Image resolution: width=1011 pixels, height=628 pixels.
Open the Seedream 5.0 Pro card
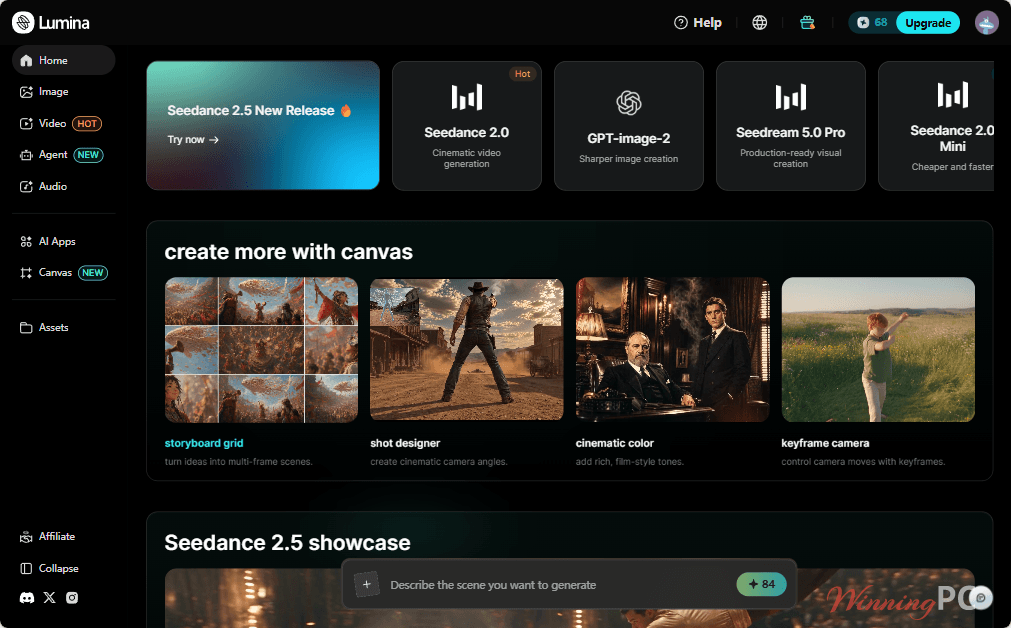(x=790, y=126)
